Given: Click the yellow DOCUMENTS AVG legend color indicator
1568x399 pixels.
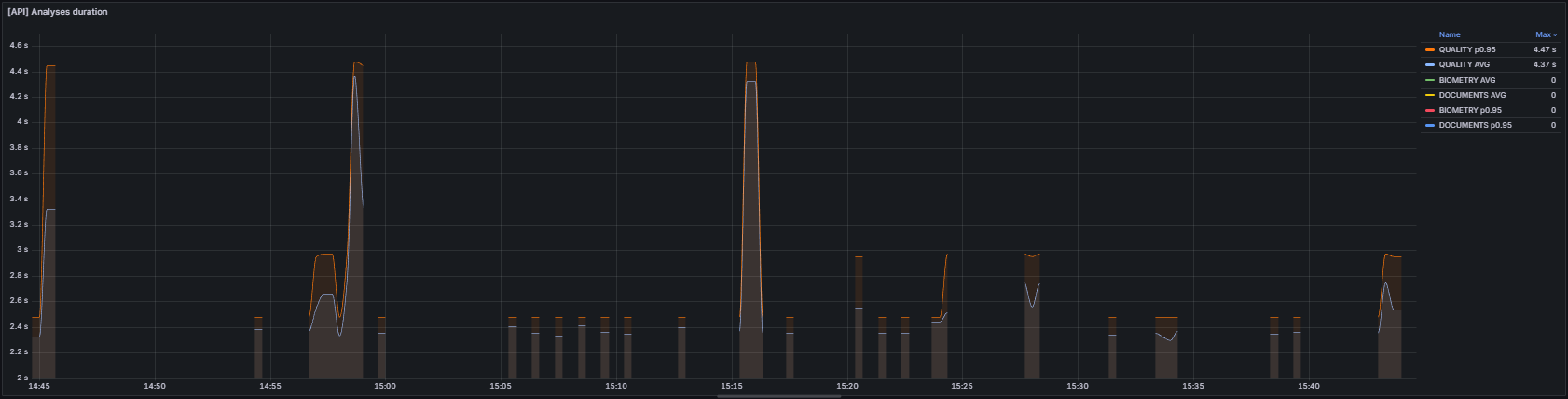Looking at the screenshot, I should (x=1430, y=95).
